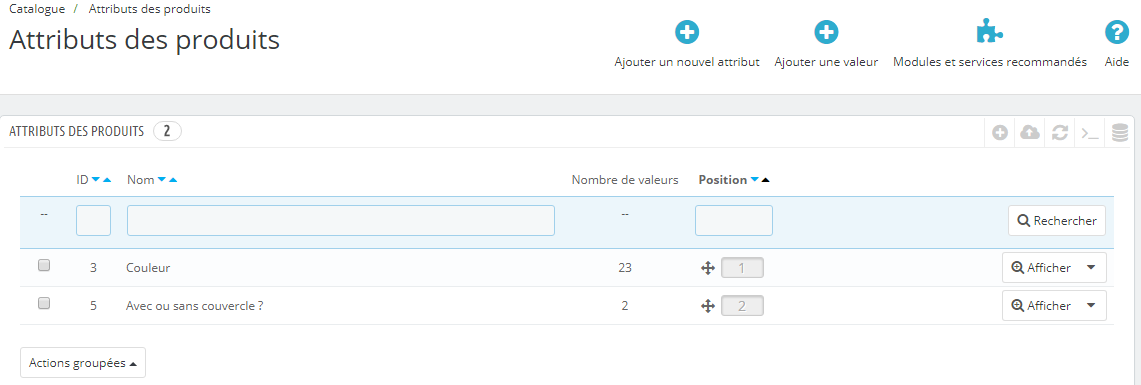Open the Actions groupées dropdown
This screenshot has height=385, width=1141.
pyautogui.click(x=83, y=362)
